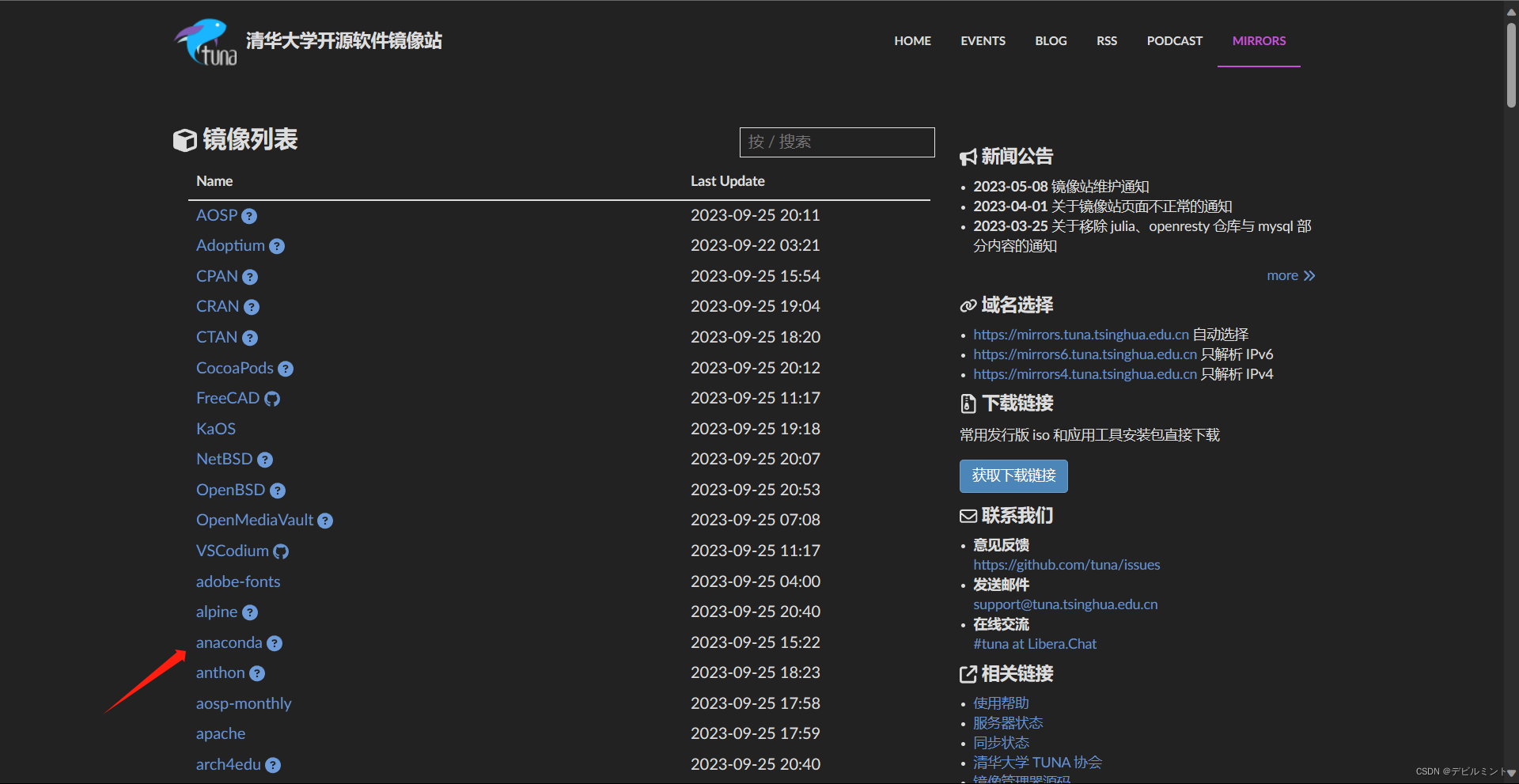Select MIRRORS navigation tab
The image size is (1519, 784).
coord(1259,41)
